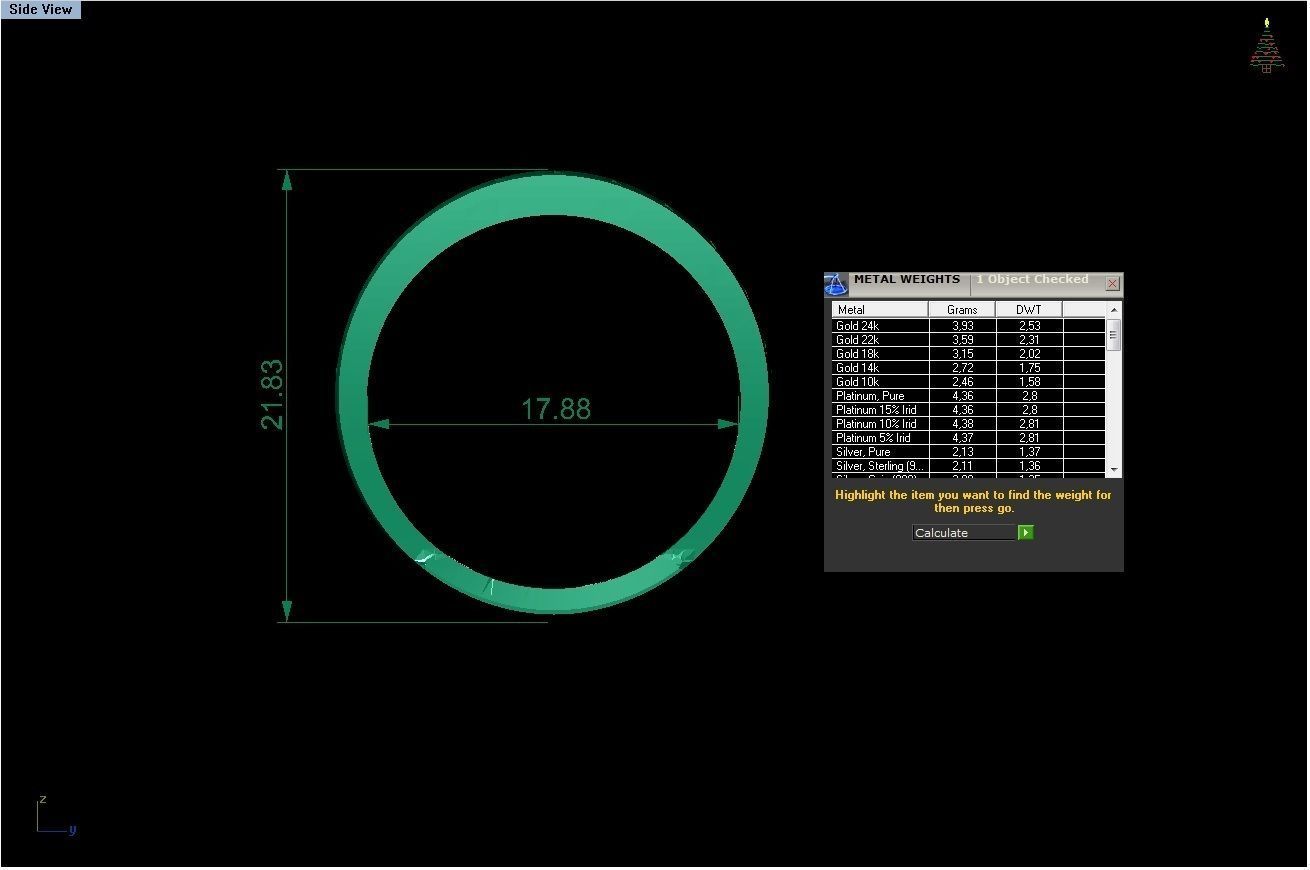Sort by the Grams column header
Screen dimensions: 1310x870
pyautogui.click(x=962, y=310)
